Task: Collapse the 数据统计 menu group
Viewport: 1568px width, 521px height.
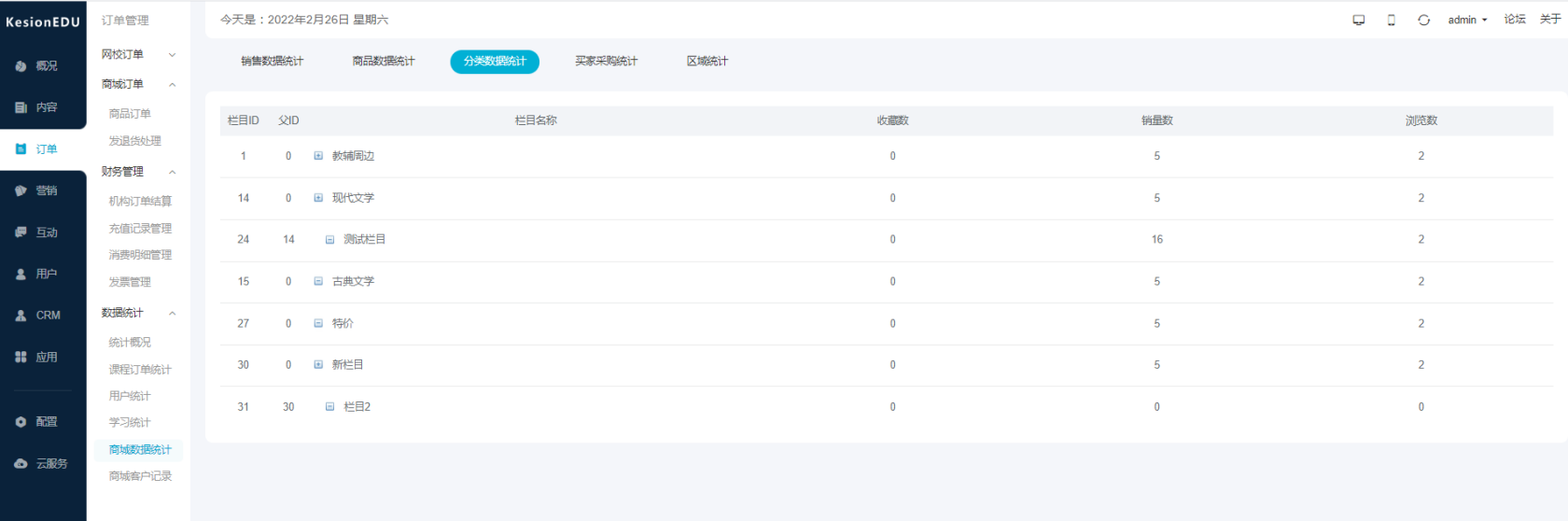Action: point(172,314)
